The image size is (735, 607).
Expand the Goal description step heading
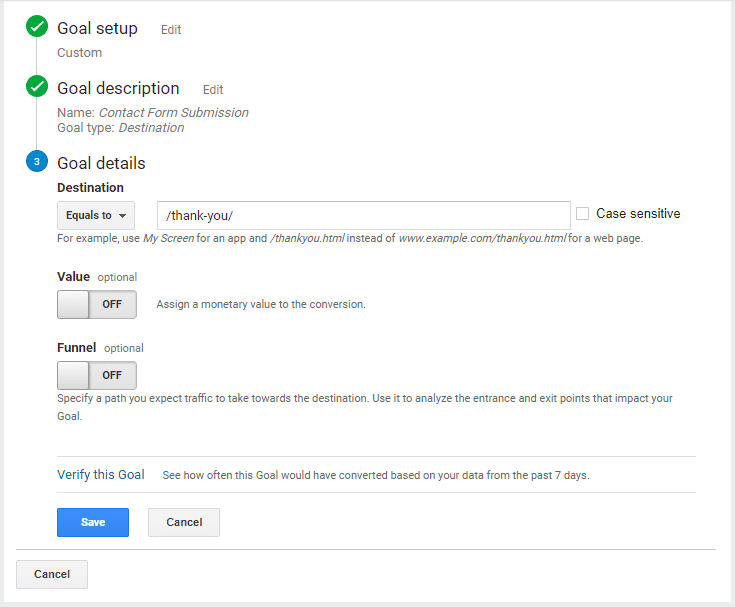tap(118, 89)
